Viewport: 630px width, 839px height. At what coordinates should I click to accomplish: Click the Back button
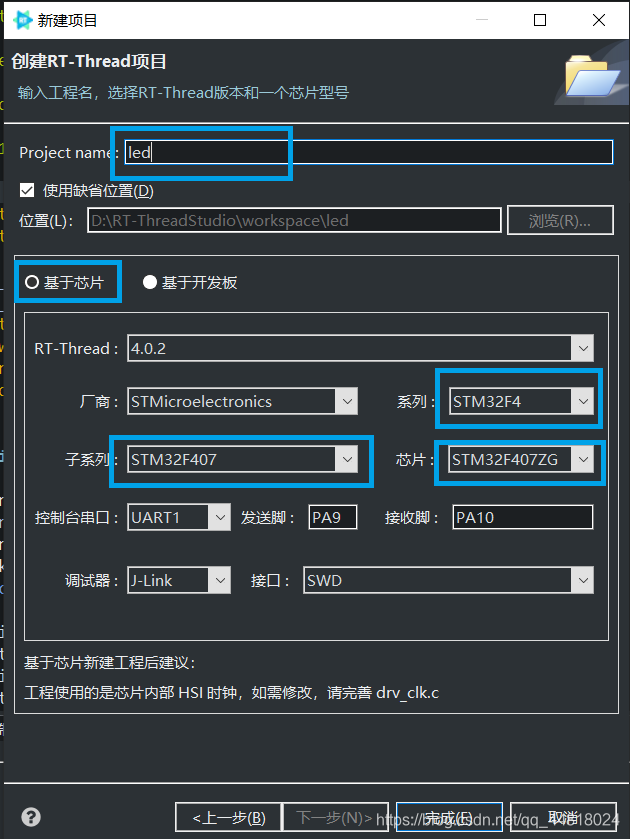pyautogui.click(x=228, y=817)
